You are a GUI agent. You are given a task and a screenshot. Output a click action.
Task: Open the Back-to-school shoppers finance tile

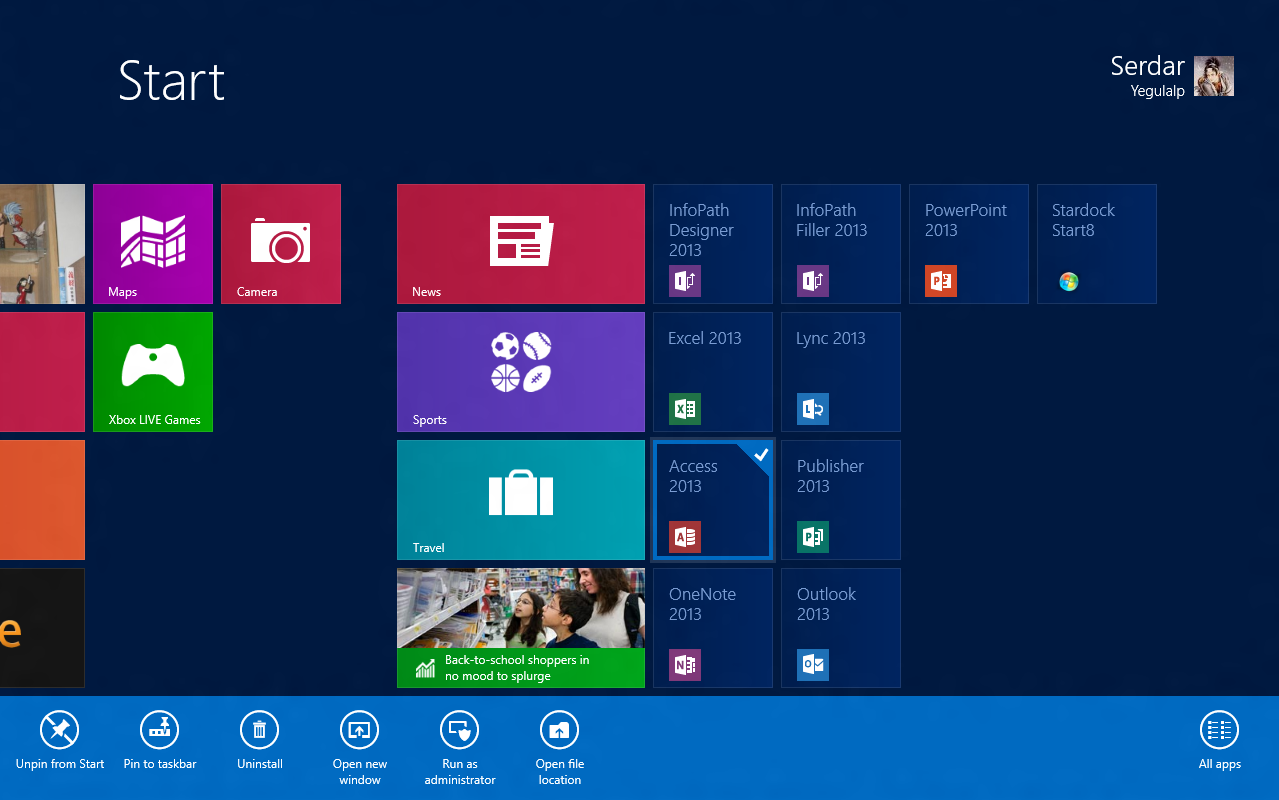[521, 628]
